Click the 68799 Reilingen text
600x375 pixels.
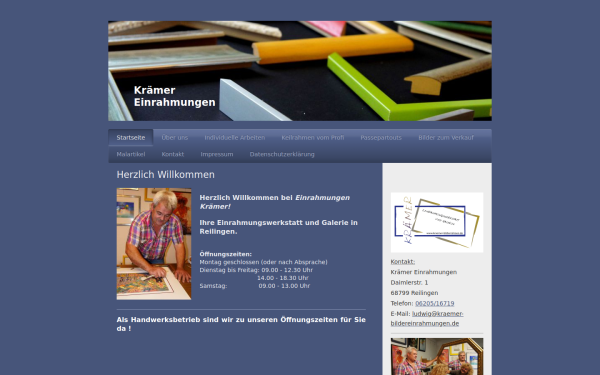pyautogui.click(x=414, y=293)
